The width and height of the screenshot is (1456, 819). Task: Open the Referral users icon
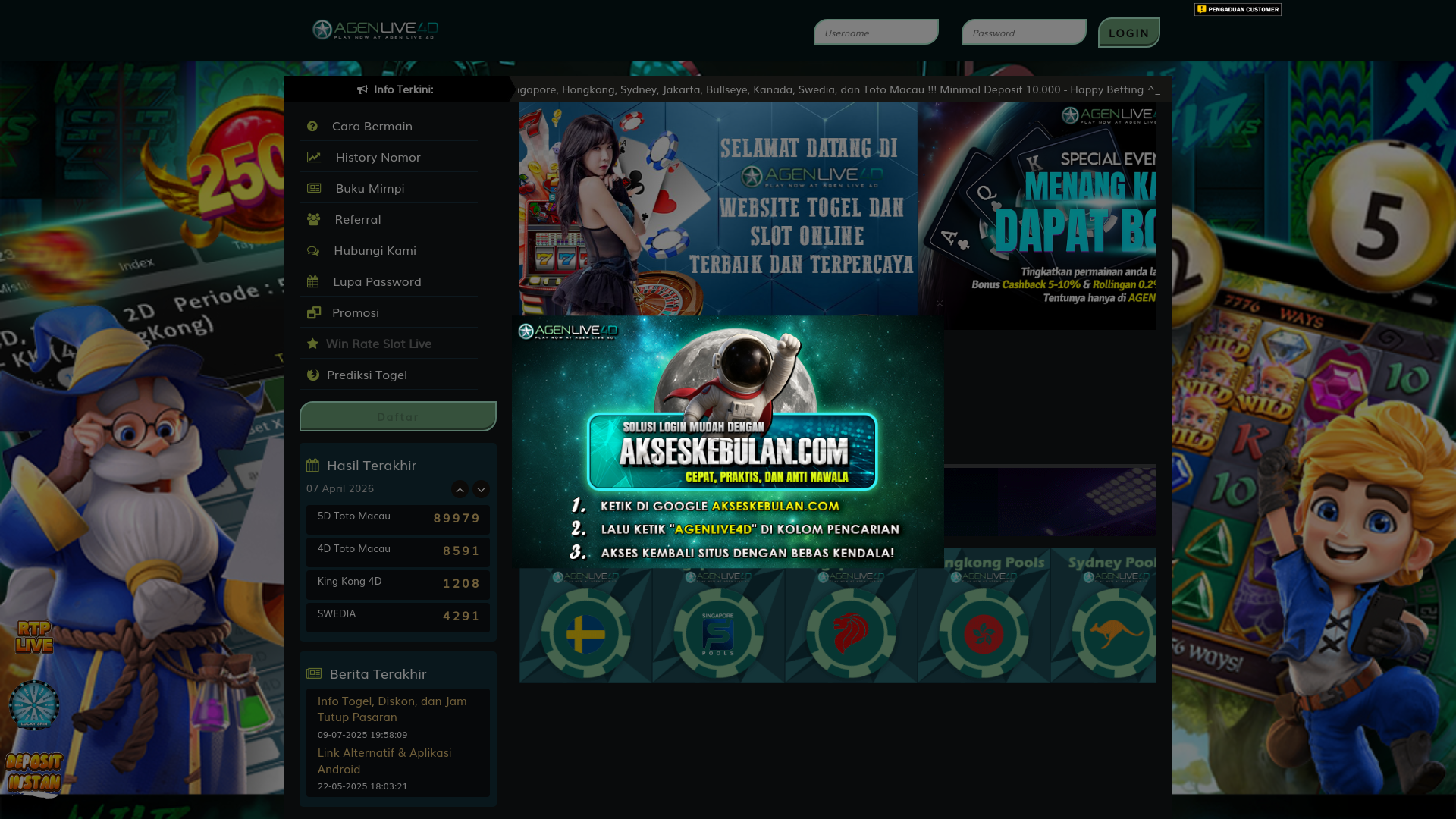(x=314, y=219)
